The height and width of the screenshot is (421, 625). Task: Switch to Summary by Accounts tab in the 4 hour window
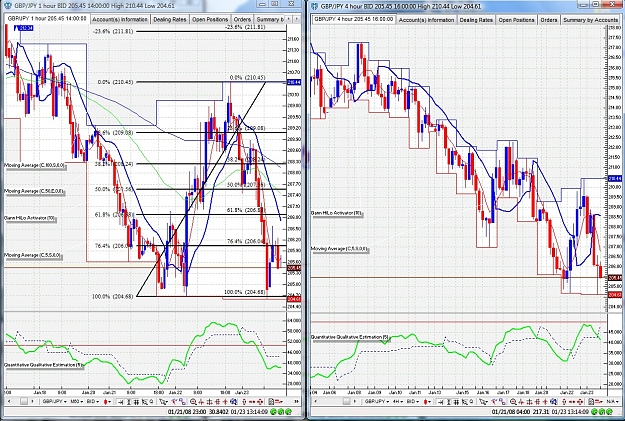[x=590, y=20]
